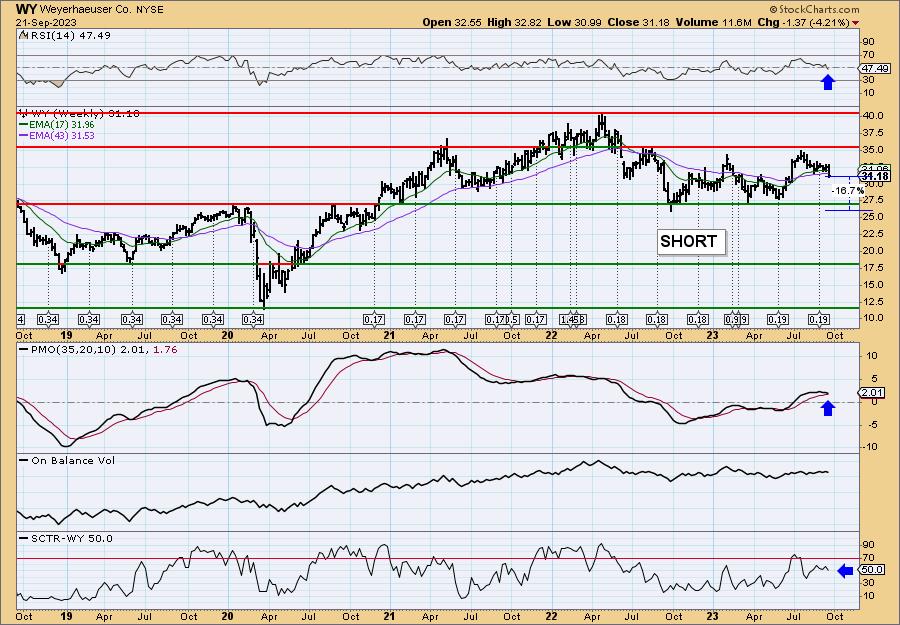Select the RSI(14) 47.49 indicator legend
Viewport: 900px width, 625px height.
65,35
